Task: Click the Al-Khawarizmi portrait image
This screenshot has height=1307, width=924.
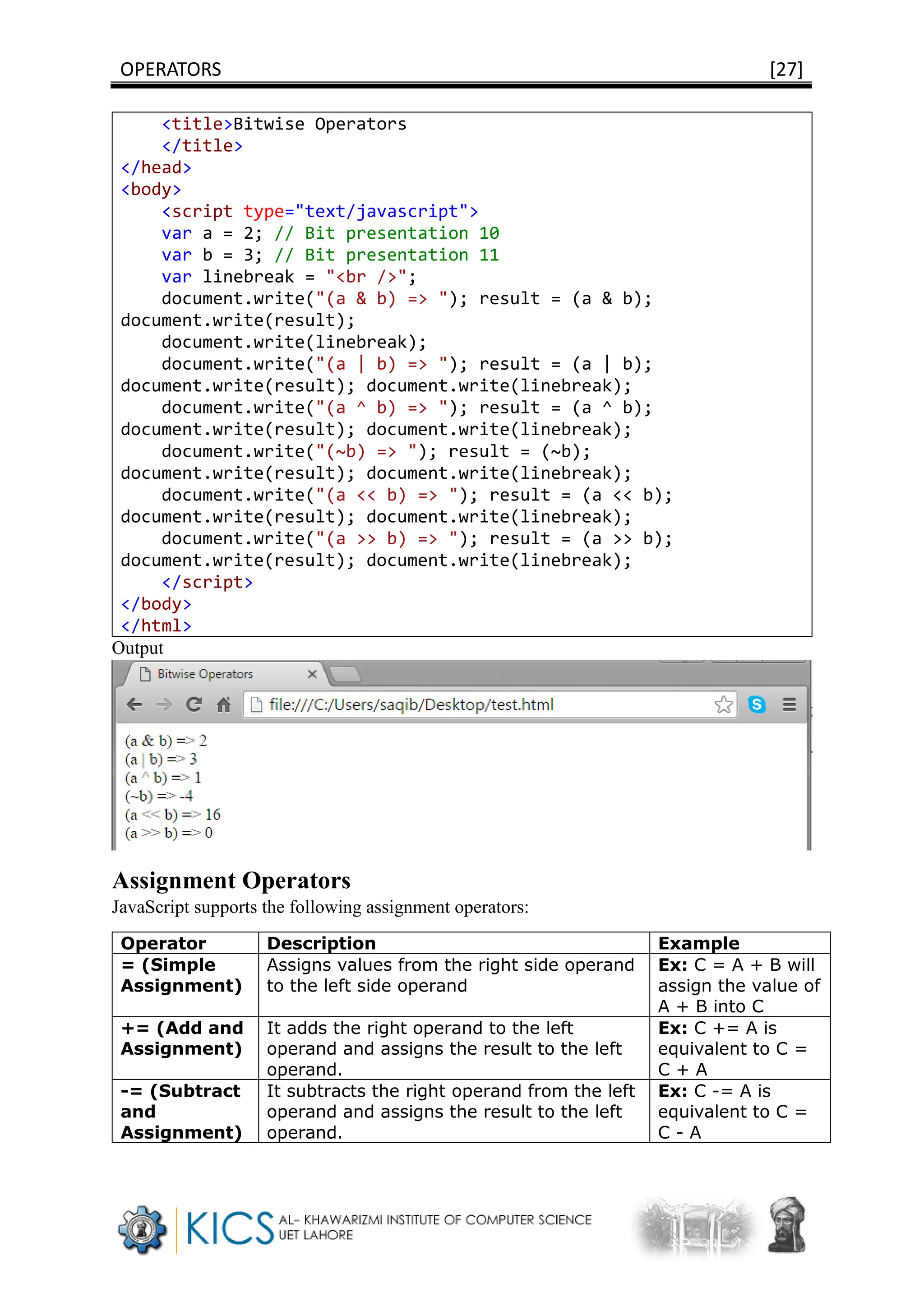Action: [787, 1225]
